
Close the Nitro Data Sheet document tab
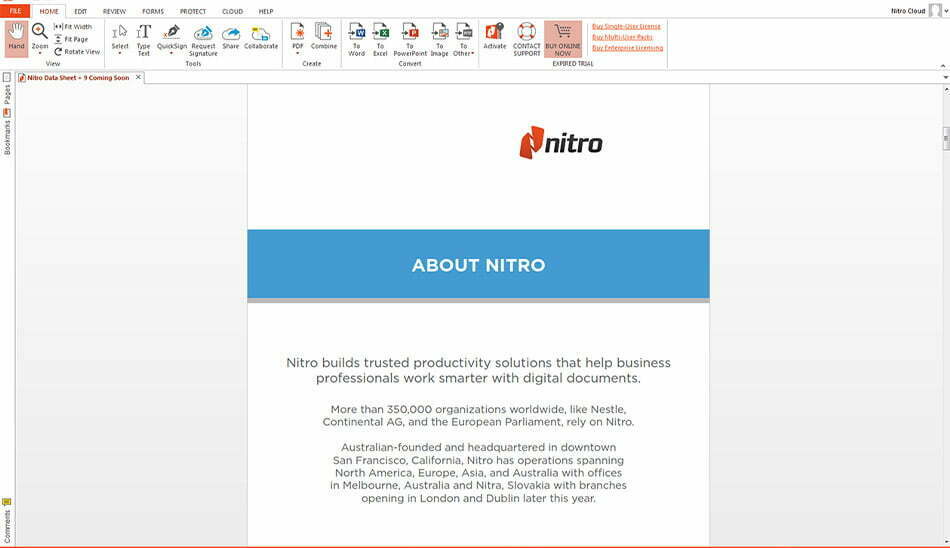tap(139, 77)
